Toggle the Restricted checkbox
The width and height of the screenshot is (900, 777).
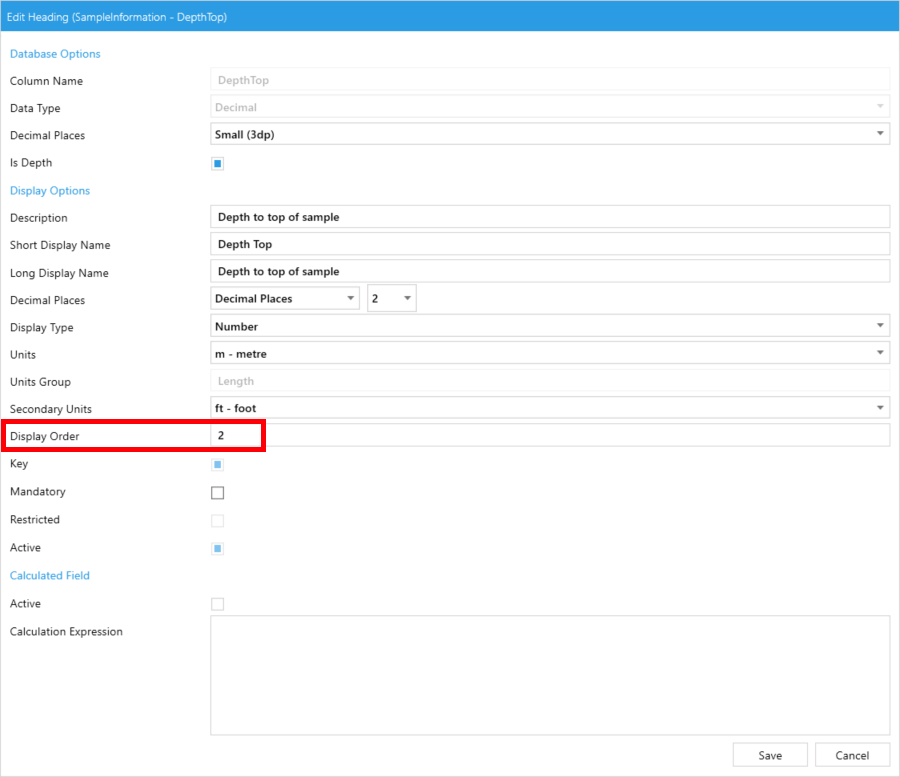coord(218,521)
